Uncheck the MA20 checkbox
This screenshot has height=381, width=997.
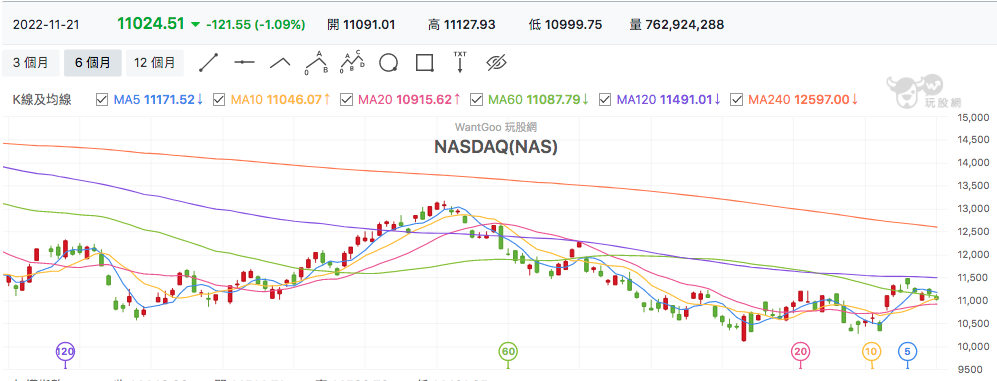(347, 99)
